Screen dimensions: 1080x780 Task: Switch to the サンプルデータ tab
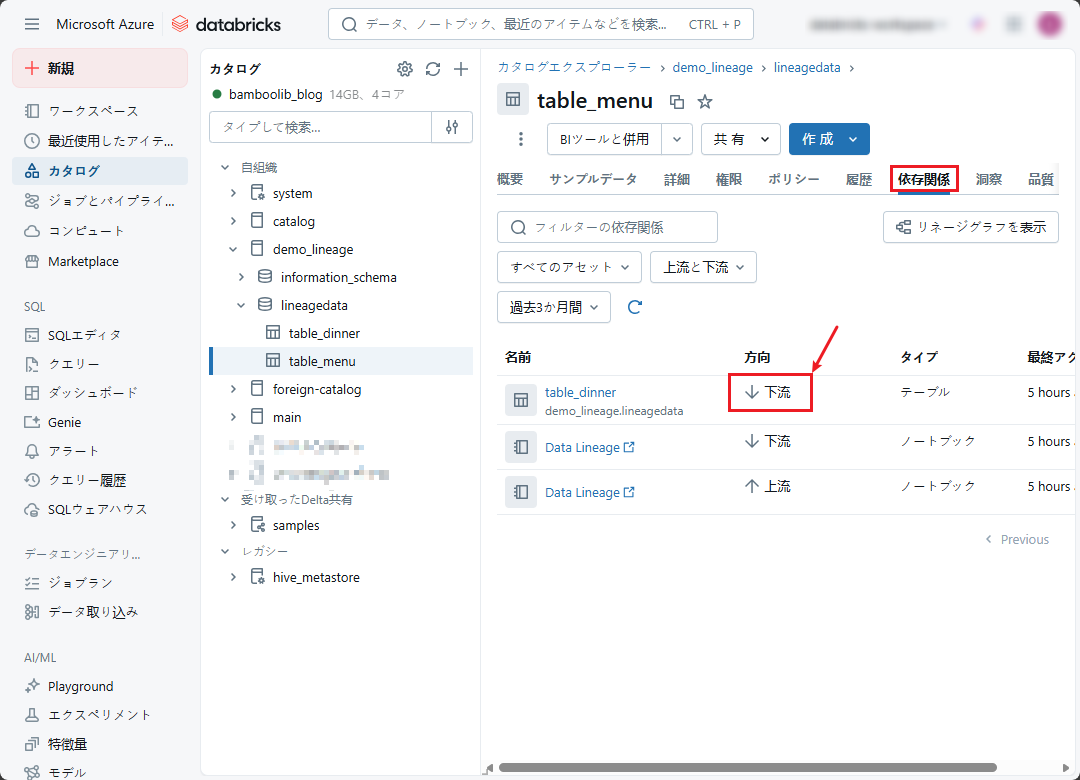point(593,179)
